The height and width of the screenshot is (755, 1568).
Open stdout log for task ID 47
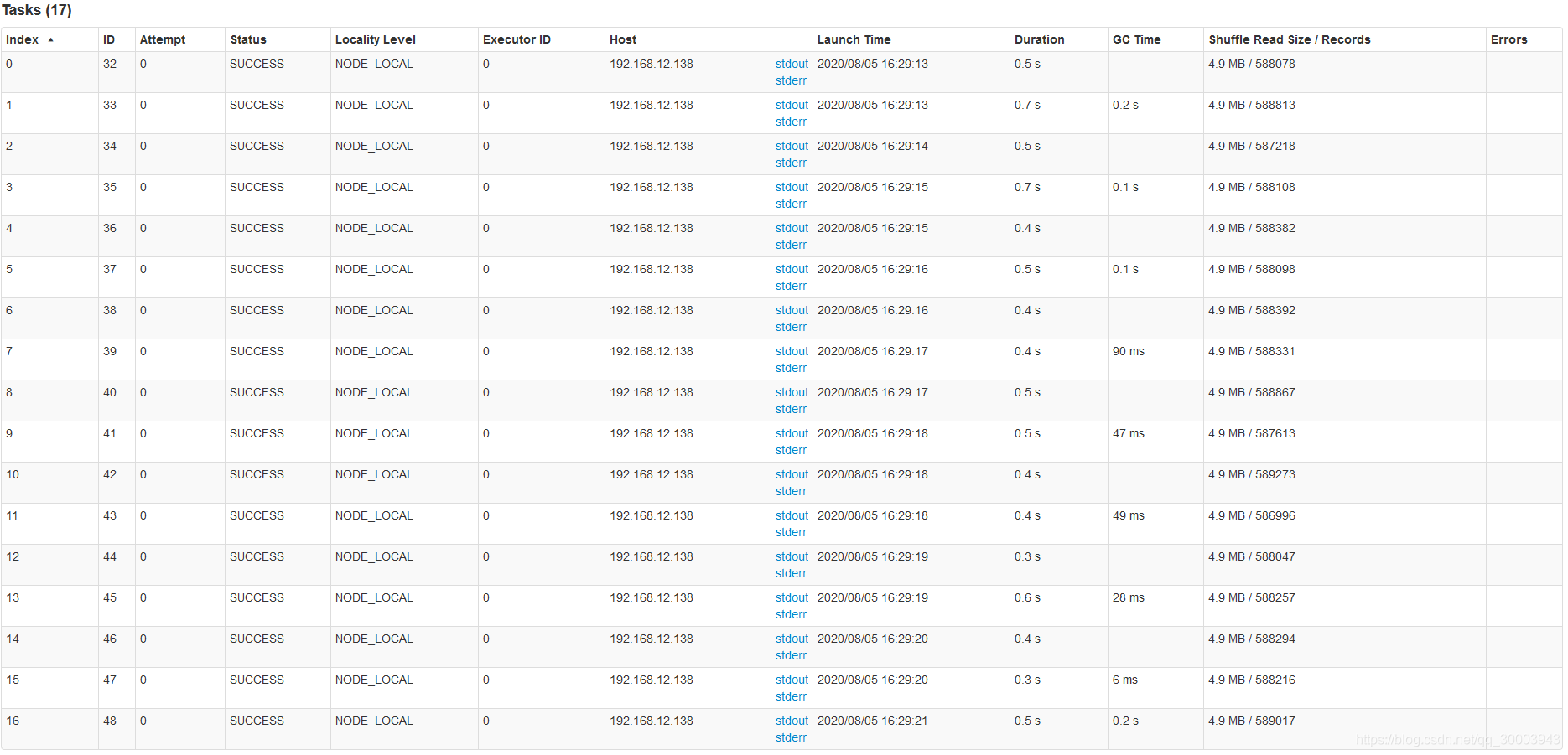click(x=792, y=680)
